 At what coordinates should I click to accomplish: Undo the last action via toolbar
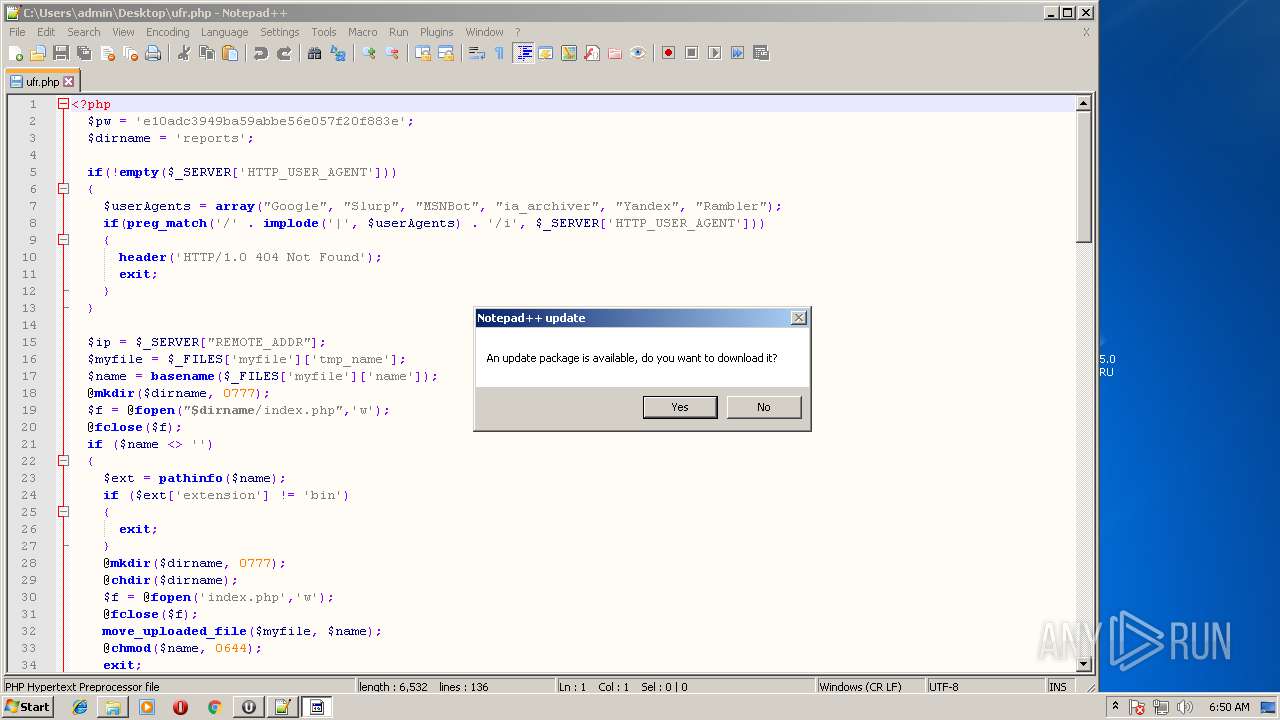coord(260,53)
